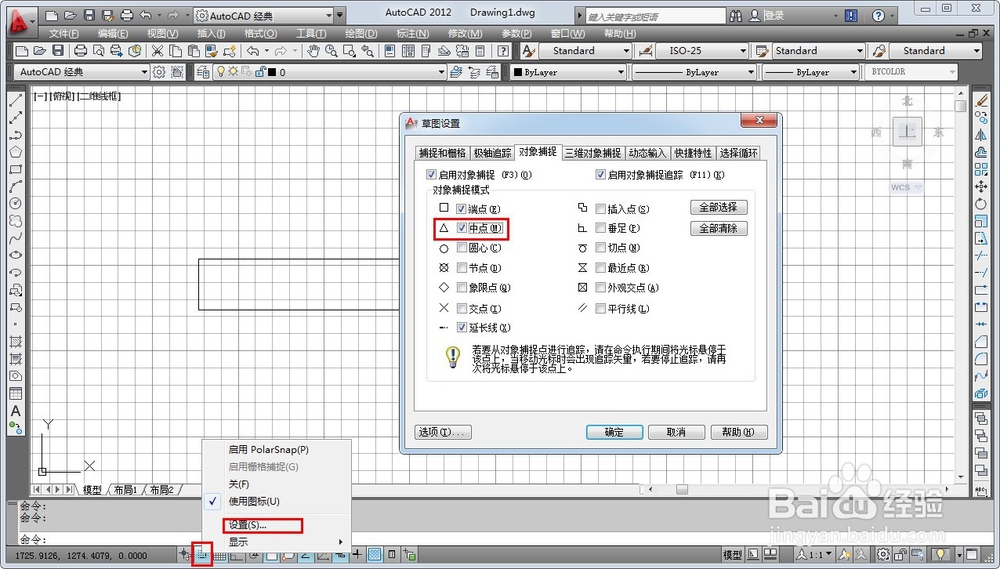Enable the 垂足 perpendicular snap checkbox
1000x569 pixels.
[600, 228]
